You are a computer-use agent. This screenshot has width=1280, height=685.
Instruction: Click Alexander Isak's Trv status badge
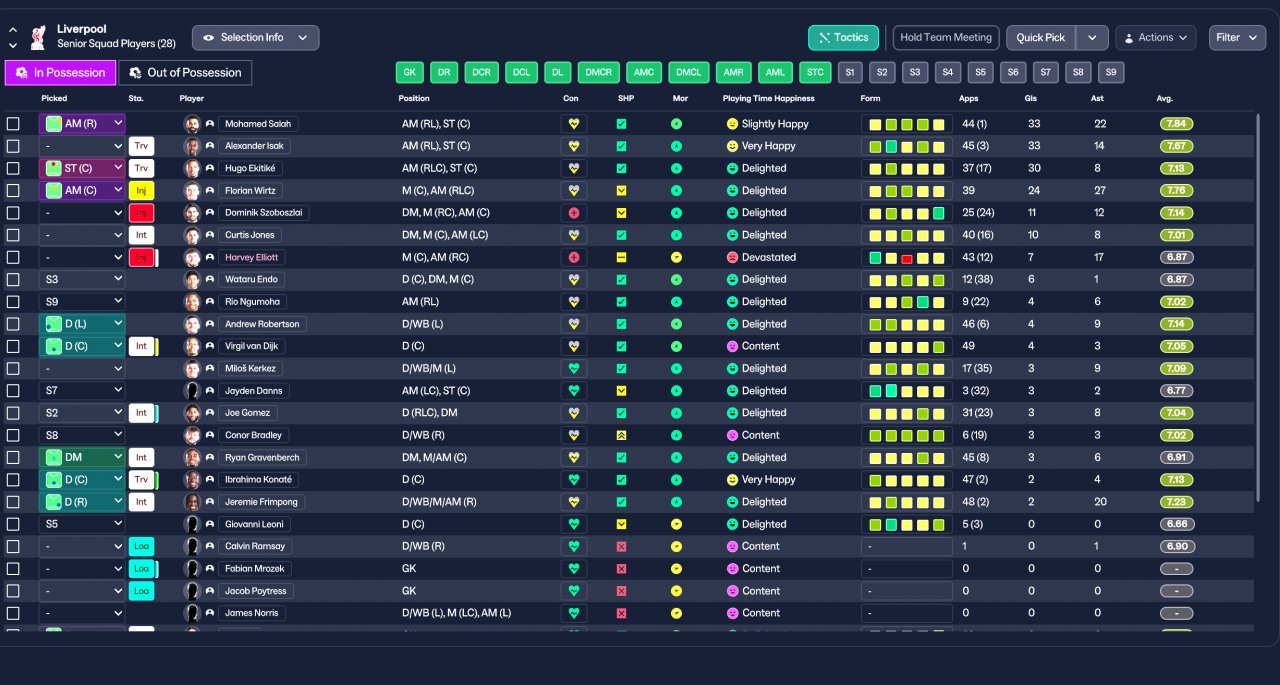[141, 146]
